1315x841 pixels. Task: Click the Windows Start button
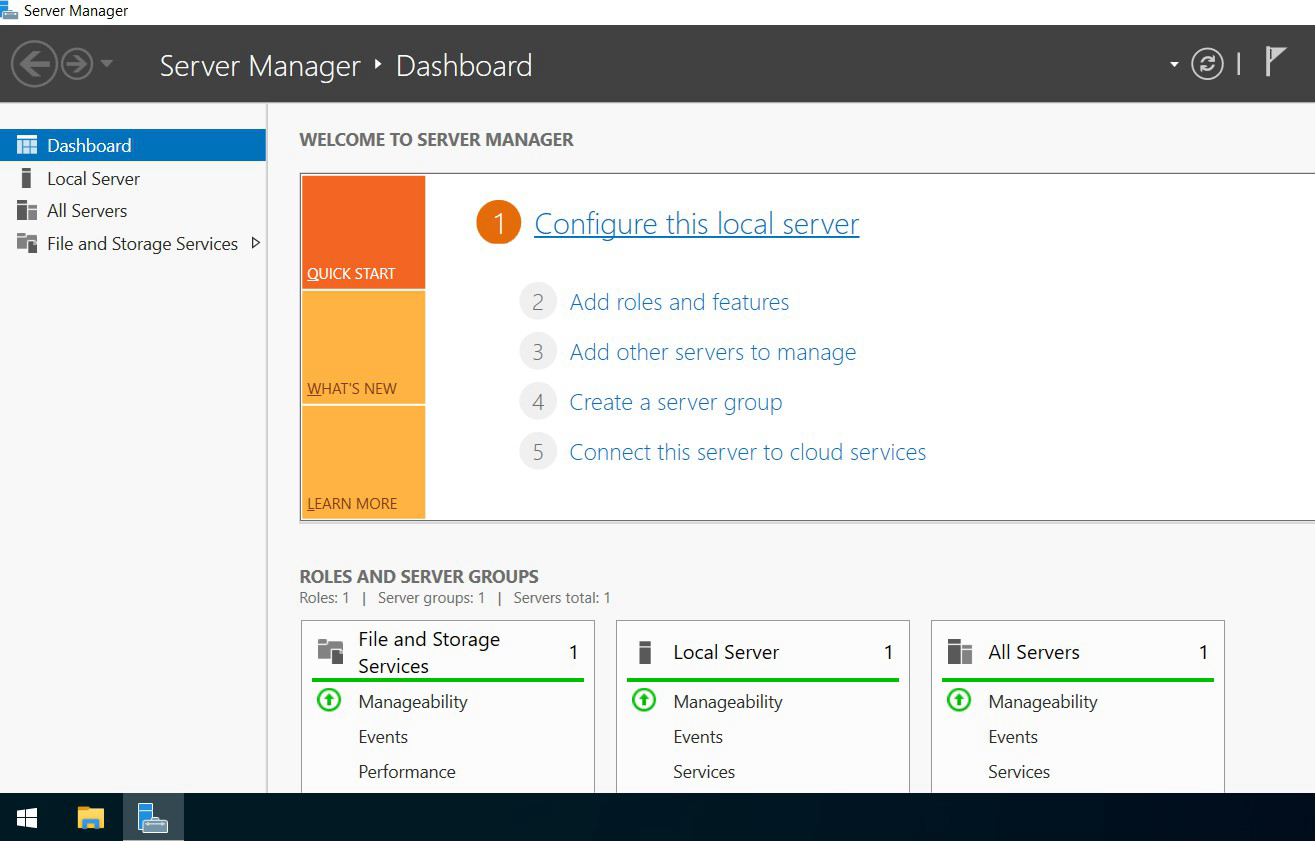pos(27,818)
